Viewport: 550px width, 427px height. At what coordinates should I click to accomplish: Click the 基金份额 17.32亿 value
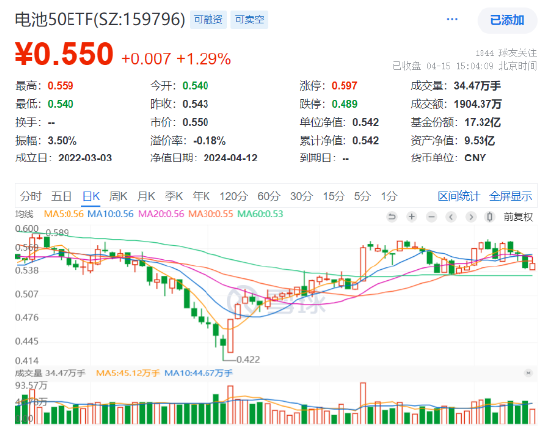coord(482,122)
